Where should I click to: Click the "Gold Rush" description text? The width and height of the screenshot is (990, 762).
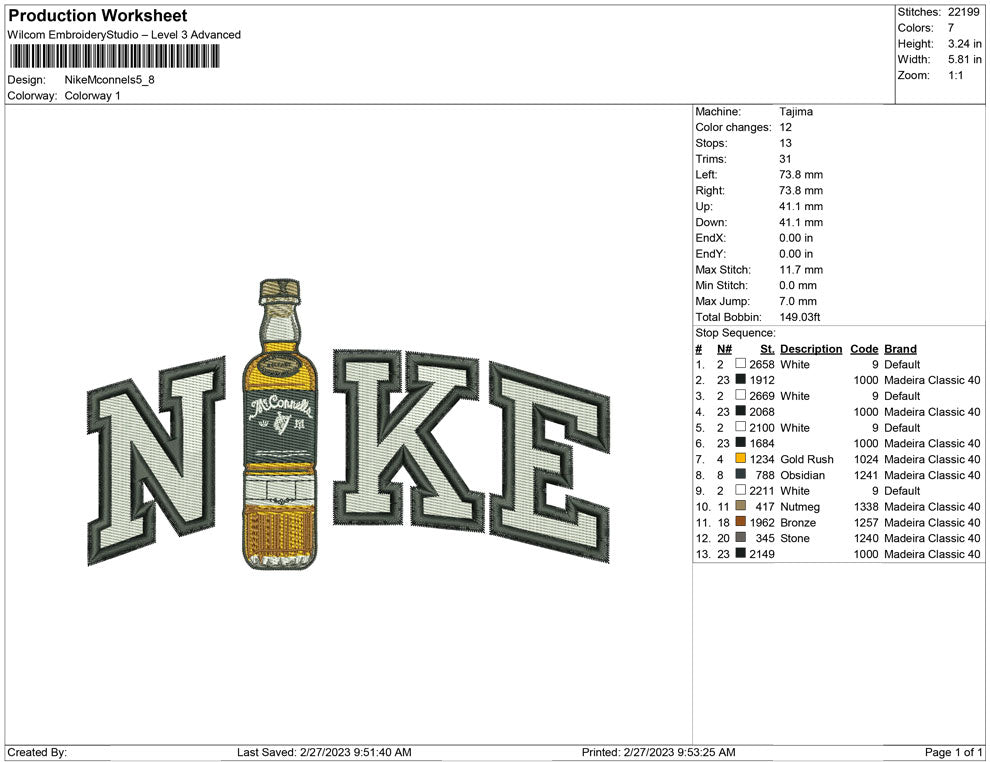(x=806, y=459)
